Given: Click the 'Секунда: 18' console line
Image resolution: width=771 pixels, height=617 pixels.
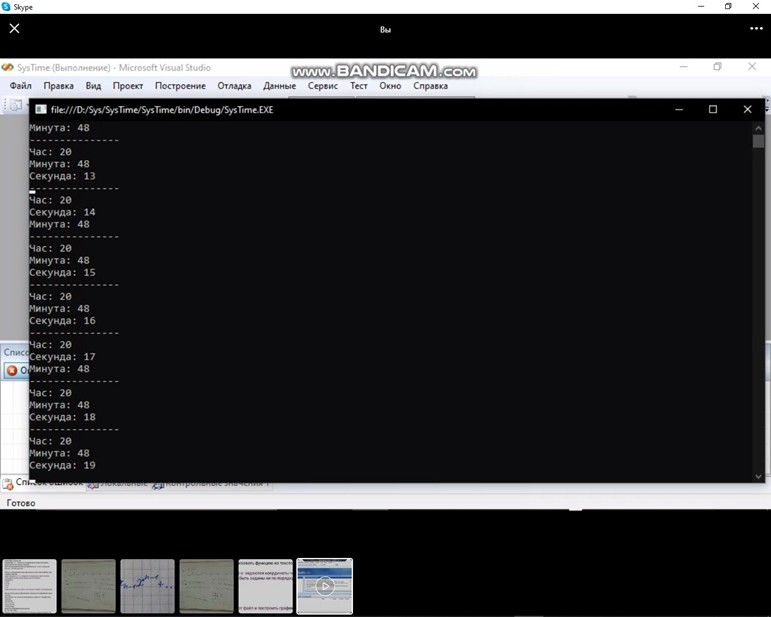Looking at the screenshot, I should point(62,417).
